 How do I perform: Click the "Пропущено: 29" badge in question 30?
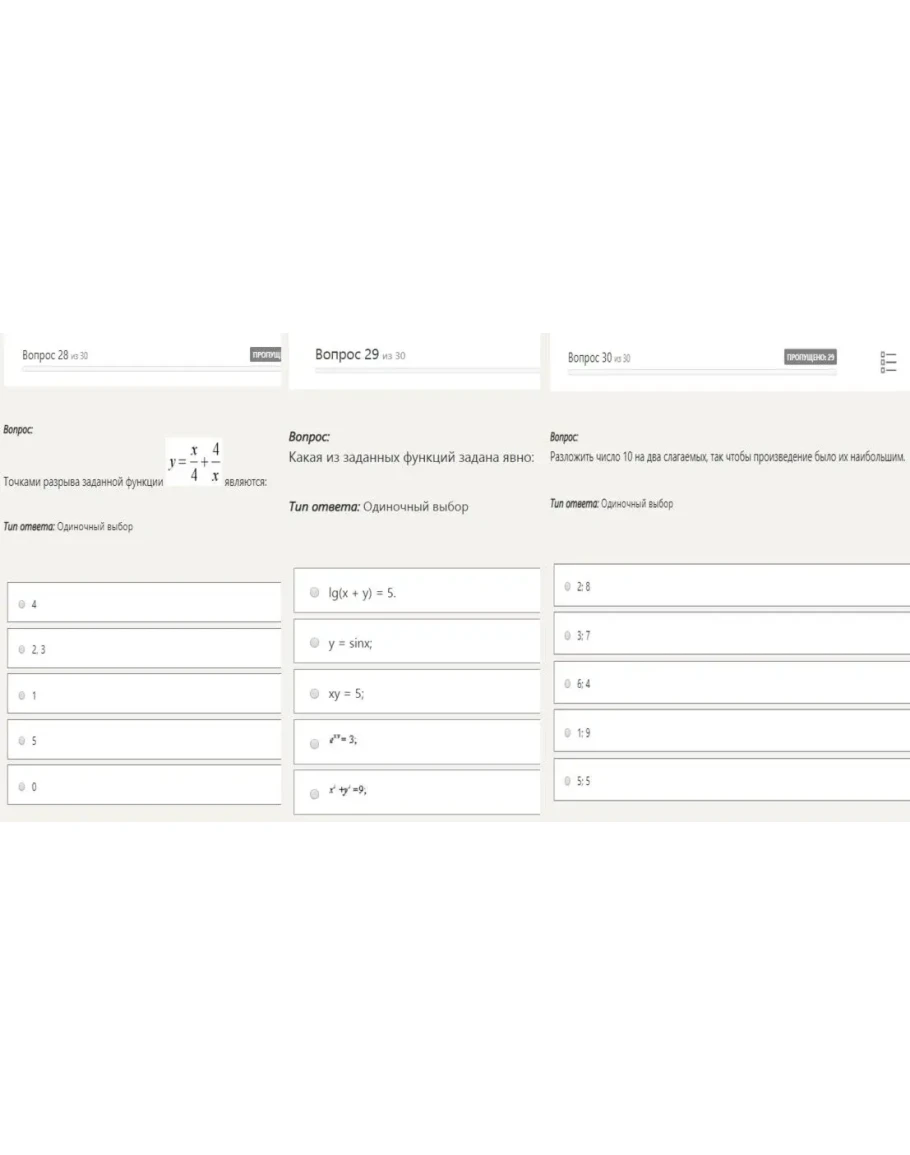(x=811, y=357)
